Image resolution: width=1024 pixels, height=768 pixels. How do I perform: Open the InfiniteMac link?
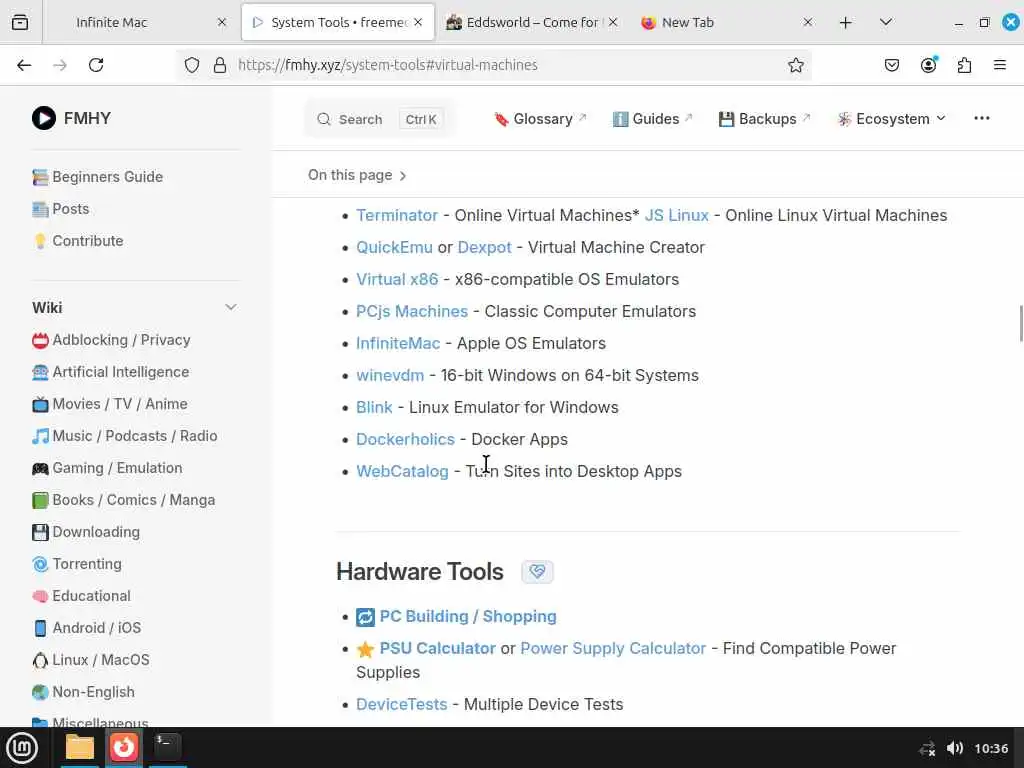pyautogui.click(x=398, y=344)
